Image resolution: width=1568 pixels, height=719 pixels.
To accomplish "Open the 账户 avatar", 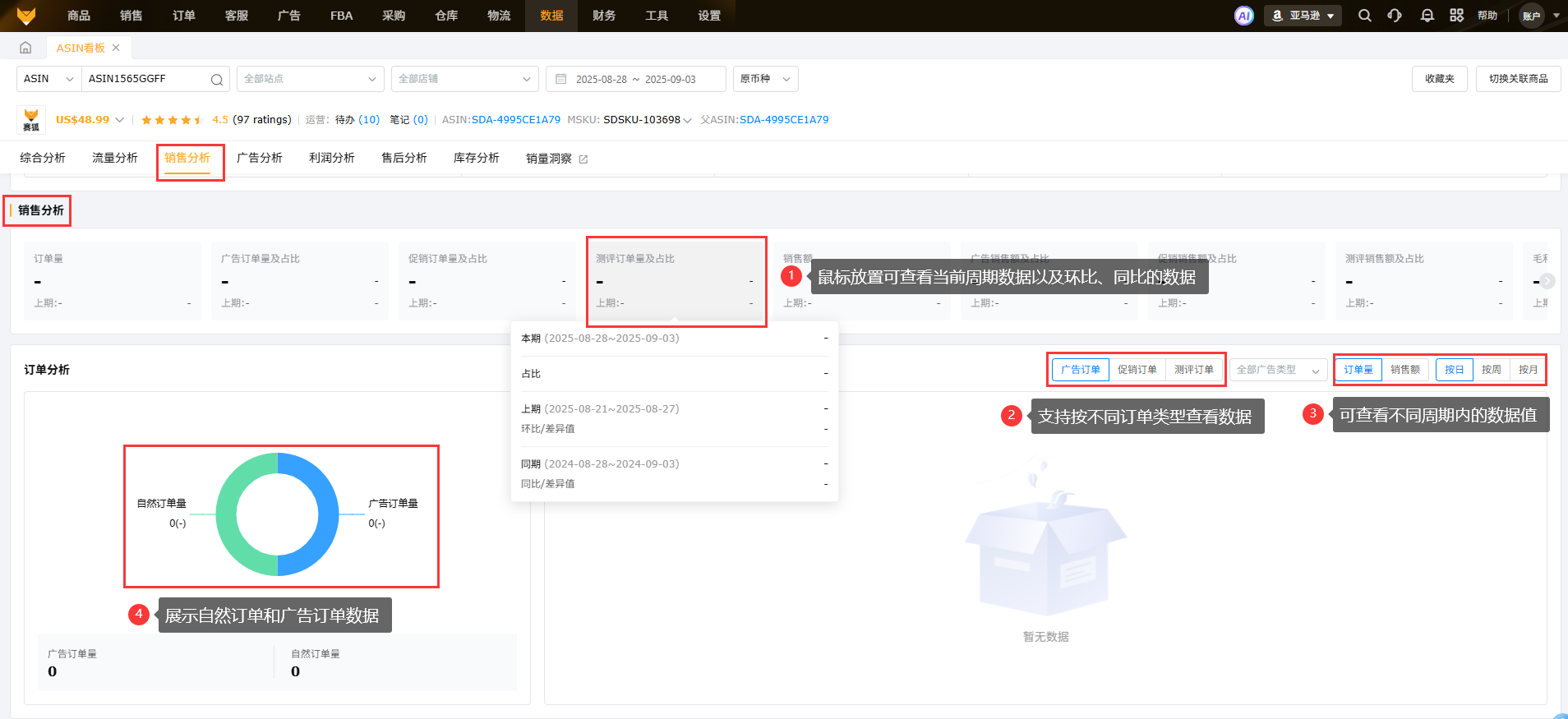I will pyautogui.click(x=1532, y=16).
